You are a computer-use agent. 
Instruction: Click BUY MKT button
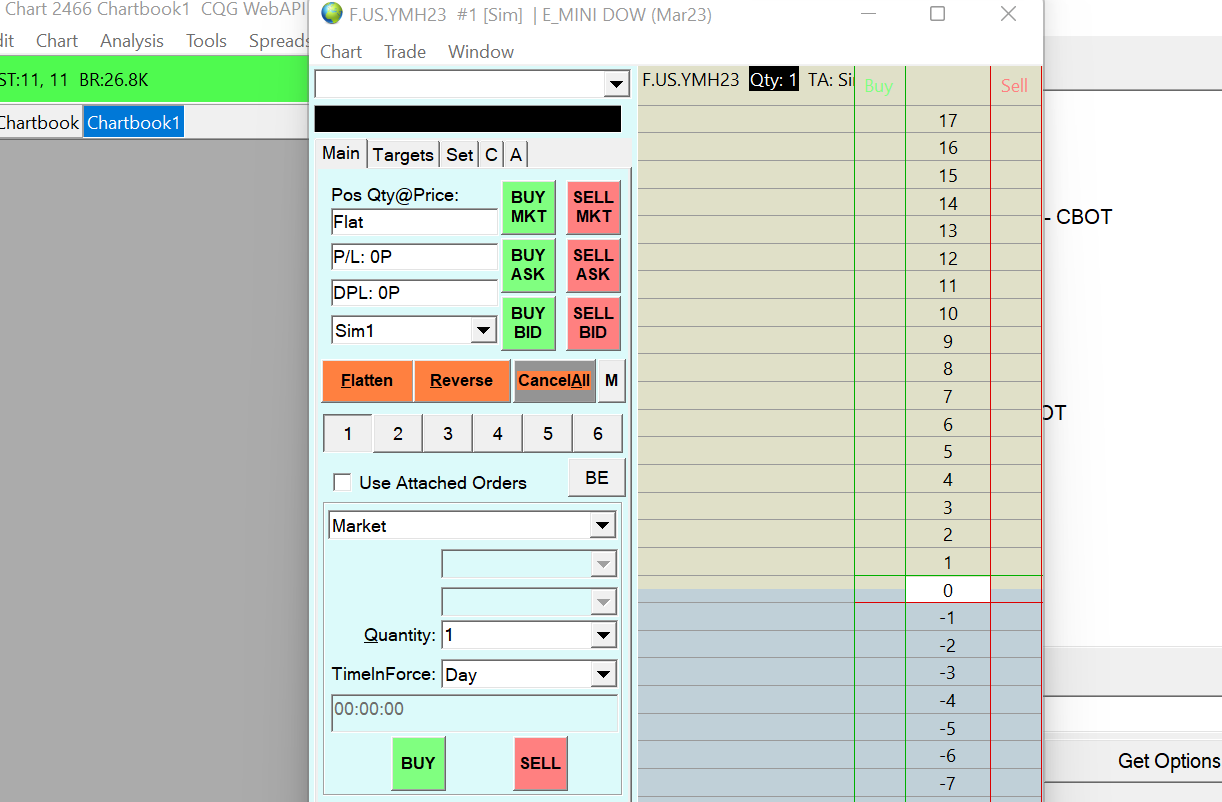click(x=528, y=207)
